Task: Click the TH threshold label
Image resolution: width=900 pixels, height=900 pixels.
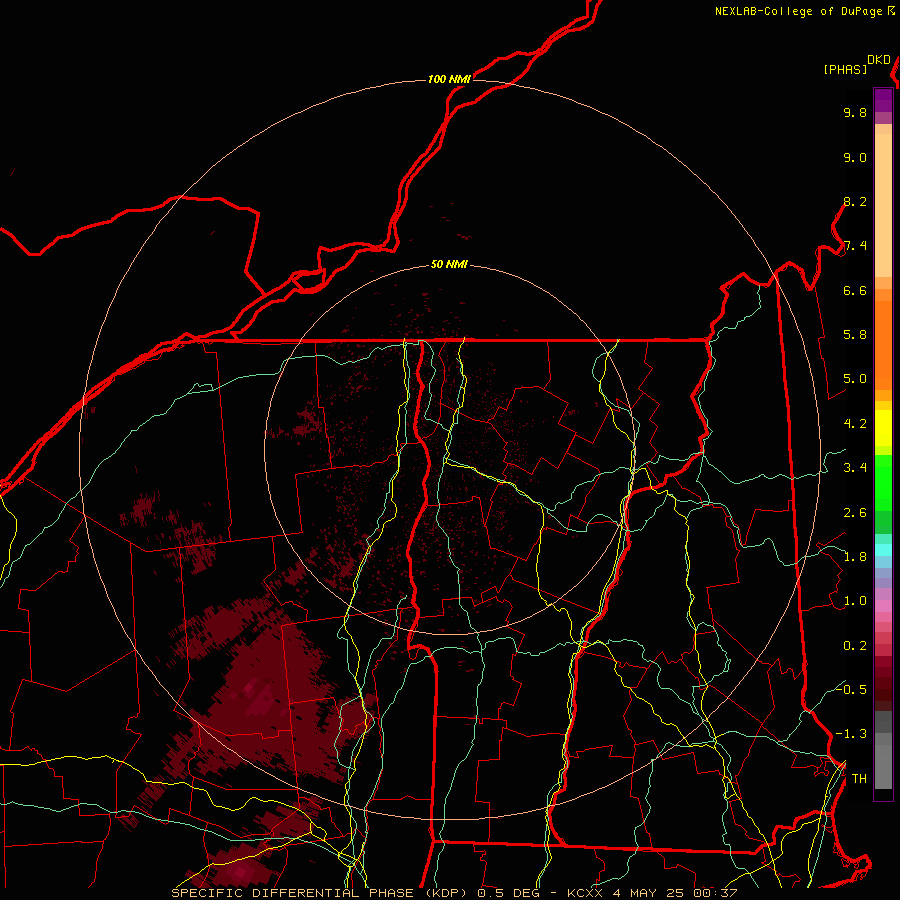Action: [x=859, y=779]
